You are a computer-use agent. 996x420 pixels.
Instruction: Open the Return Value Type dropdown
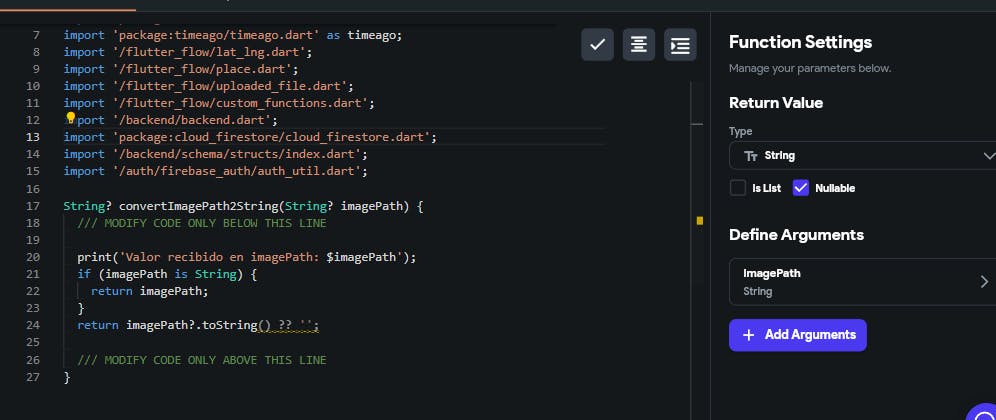[x=860, y=156]
